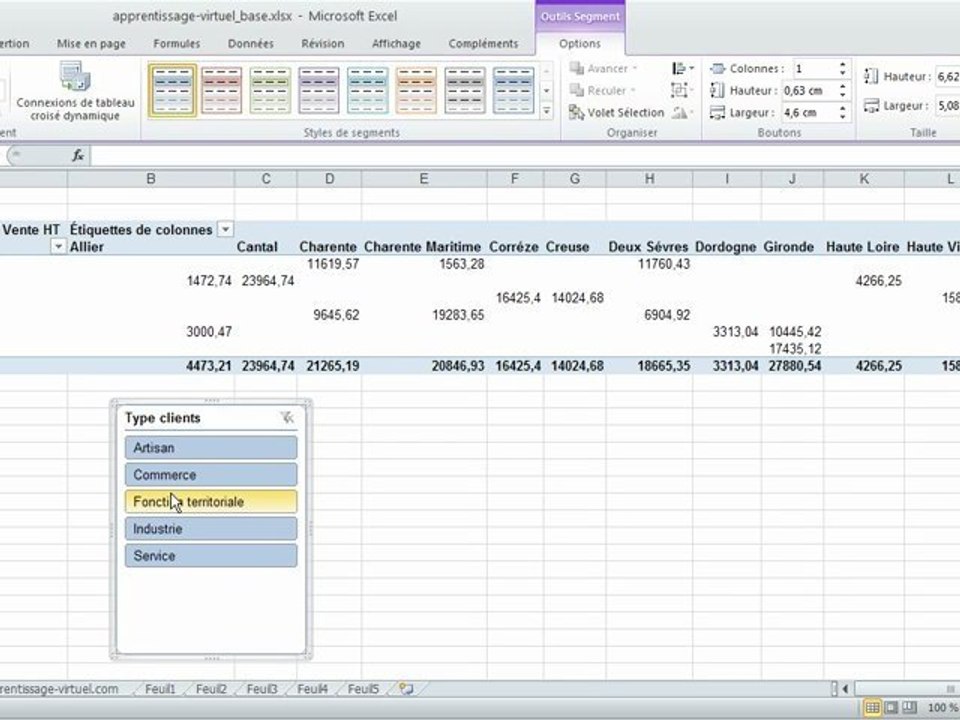The height and width of the screenshot is (720, 960).
Task: Clear the Type clients slicer filter
Action: tap(287, 418)
